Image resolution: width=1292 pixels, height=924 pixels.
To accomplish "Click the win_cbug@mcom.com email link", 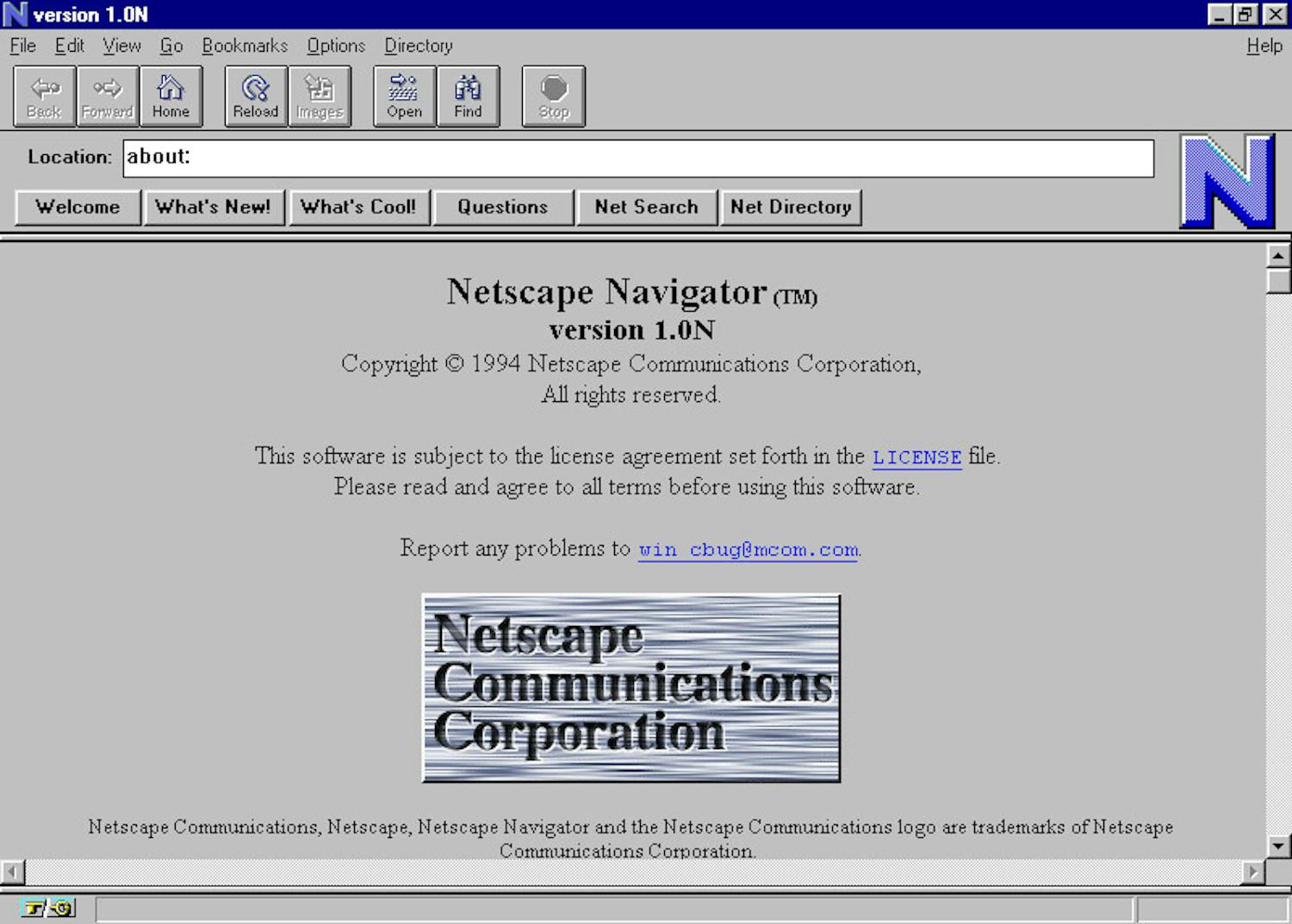I will [x=747, y=549].
